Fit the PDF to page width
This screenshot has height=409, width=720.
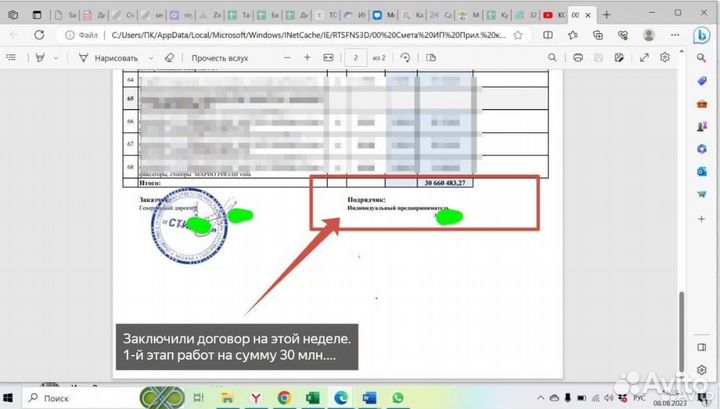pyautogui.click(x=328, y=57)
